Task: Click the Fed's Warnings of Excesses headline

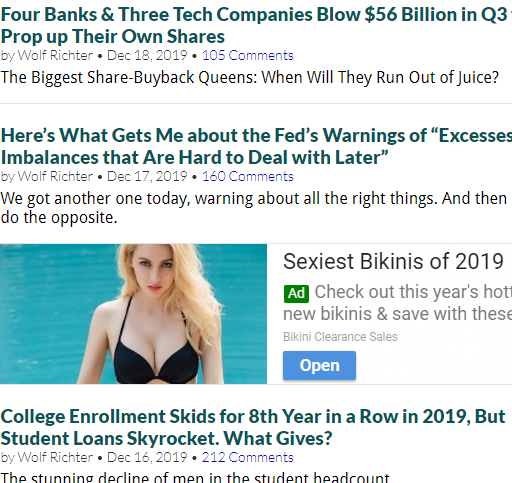Action: click(256, 146)
